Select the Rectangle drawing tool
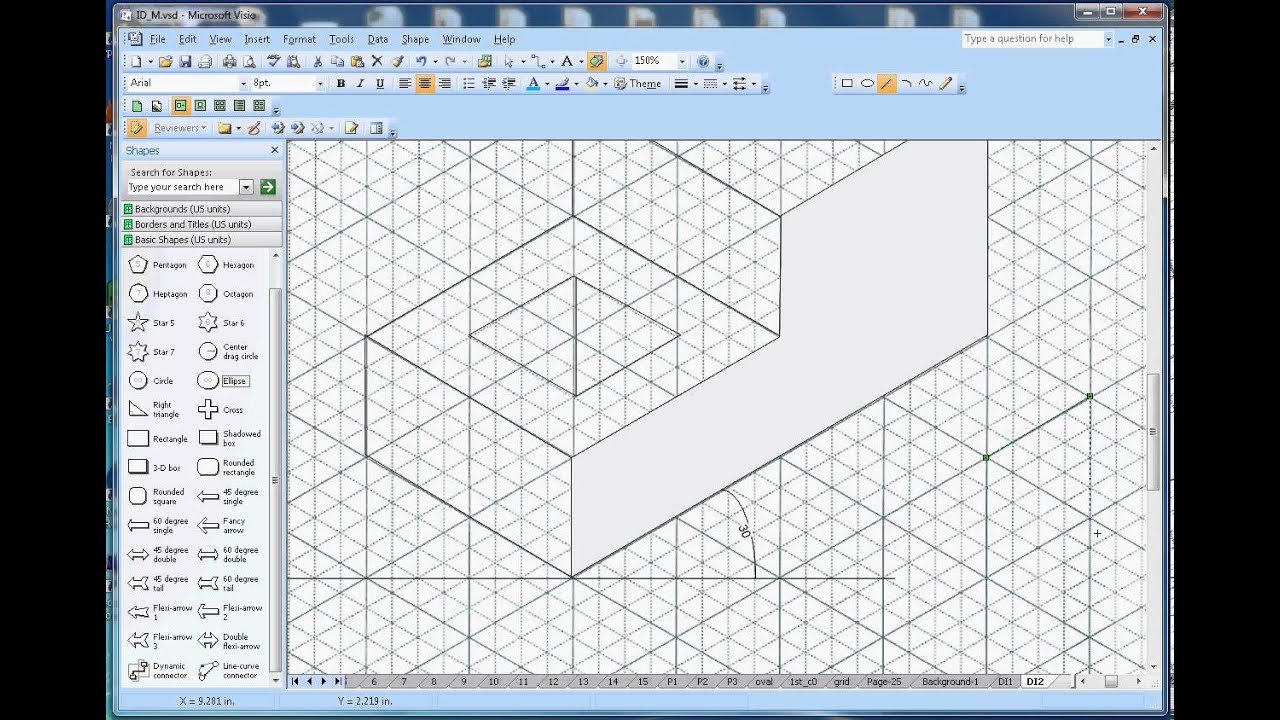 coord(847,84)
